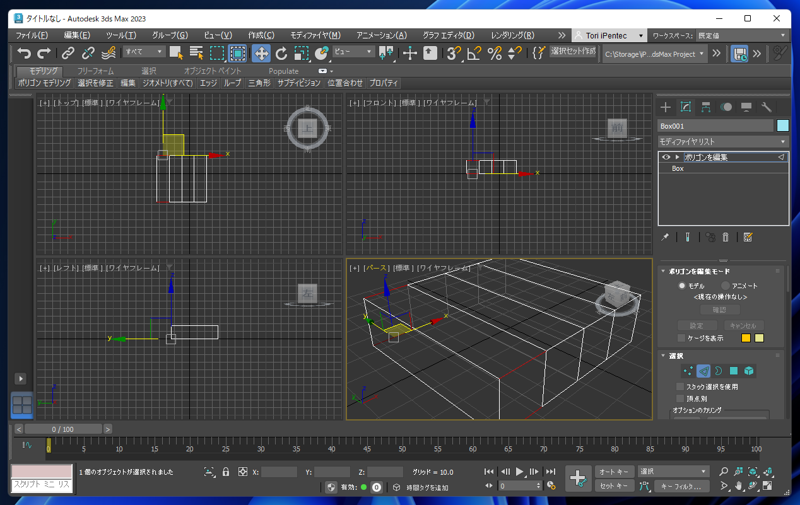Open the Utilities wrench panel tab
The width and height of the screenshot is (800, 505).
(x=766, y=107)
